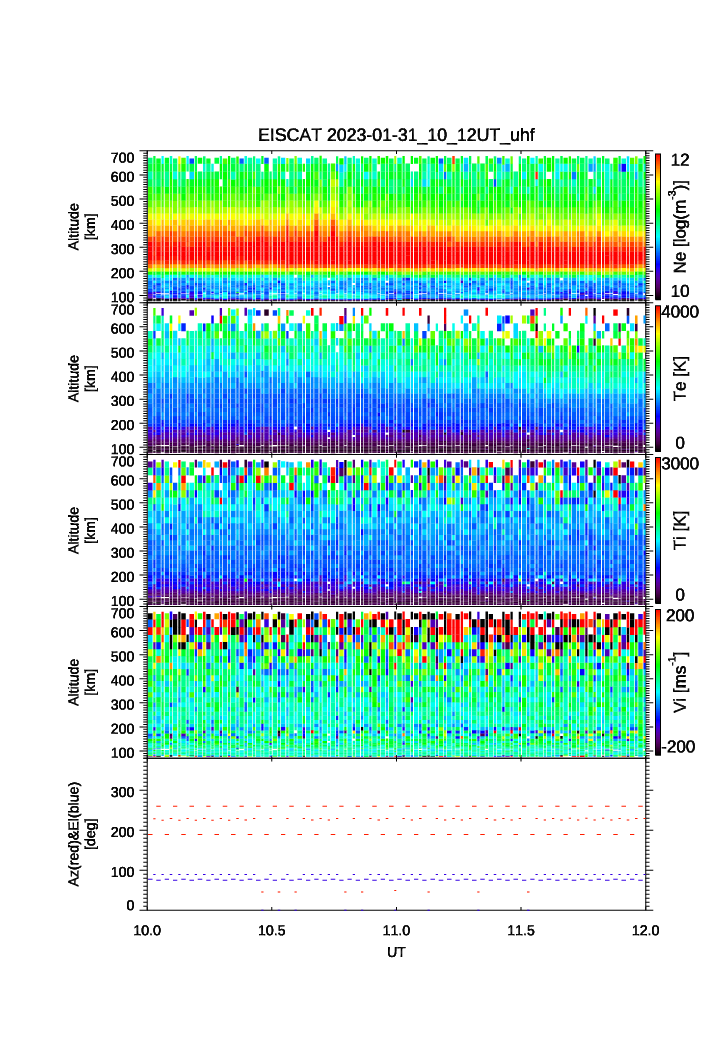
Task: Click the electron density panel's Altitude label
Action: click(x=80, y=226)
